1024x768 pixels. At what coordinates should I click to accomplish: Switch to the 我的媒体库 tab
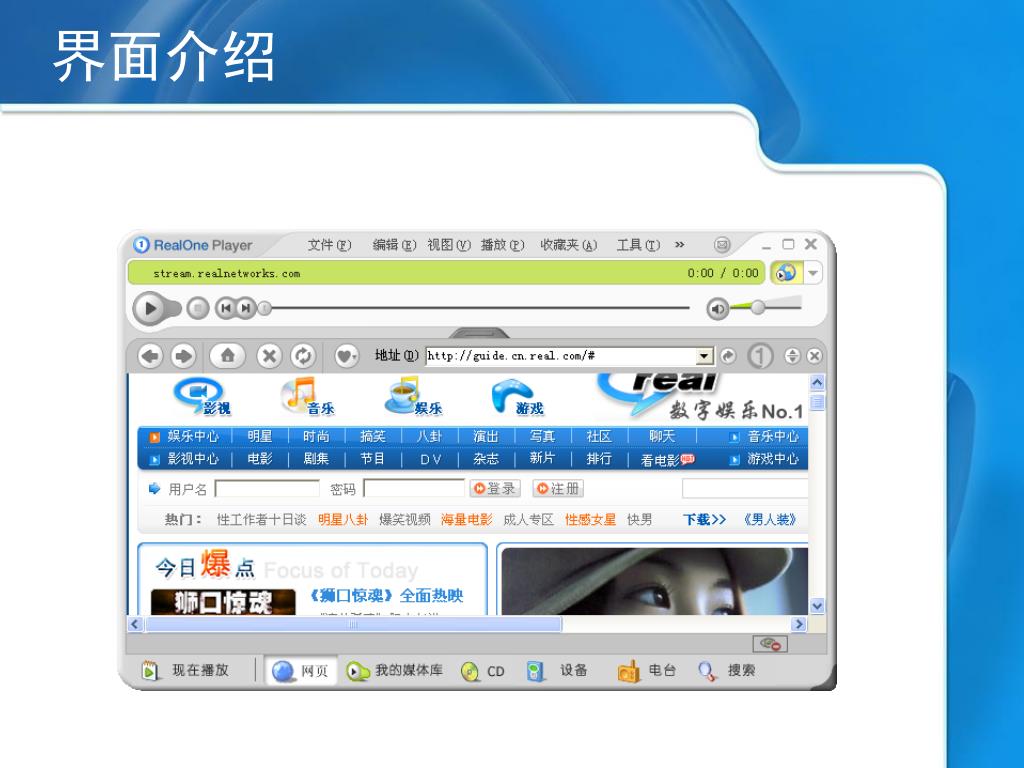[x=394, y=671]
